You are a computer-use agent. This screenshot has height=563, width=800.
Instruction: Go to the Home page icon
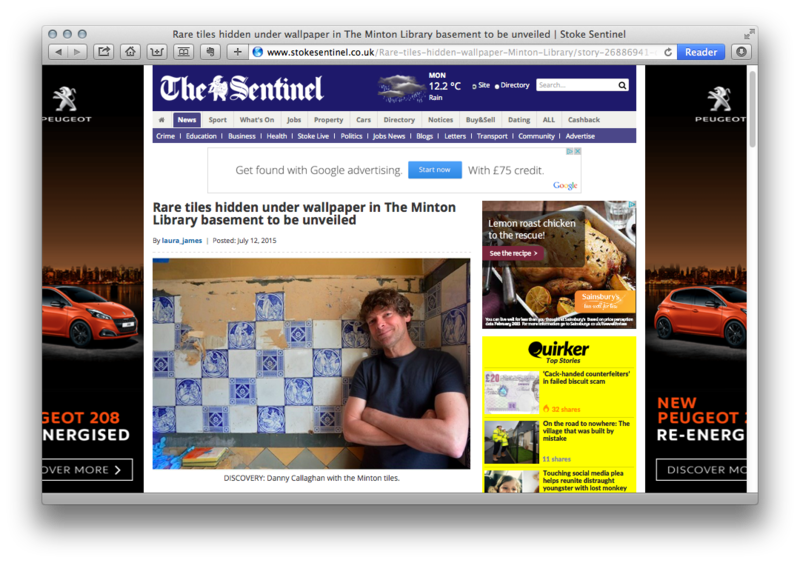pyautogui.click(x=131, y=52)
